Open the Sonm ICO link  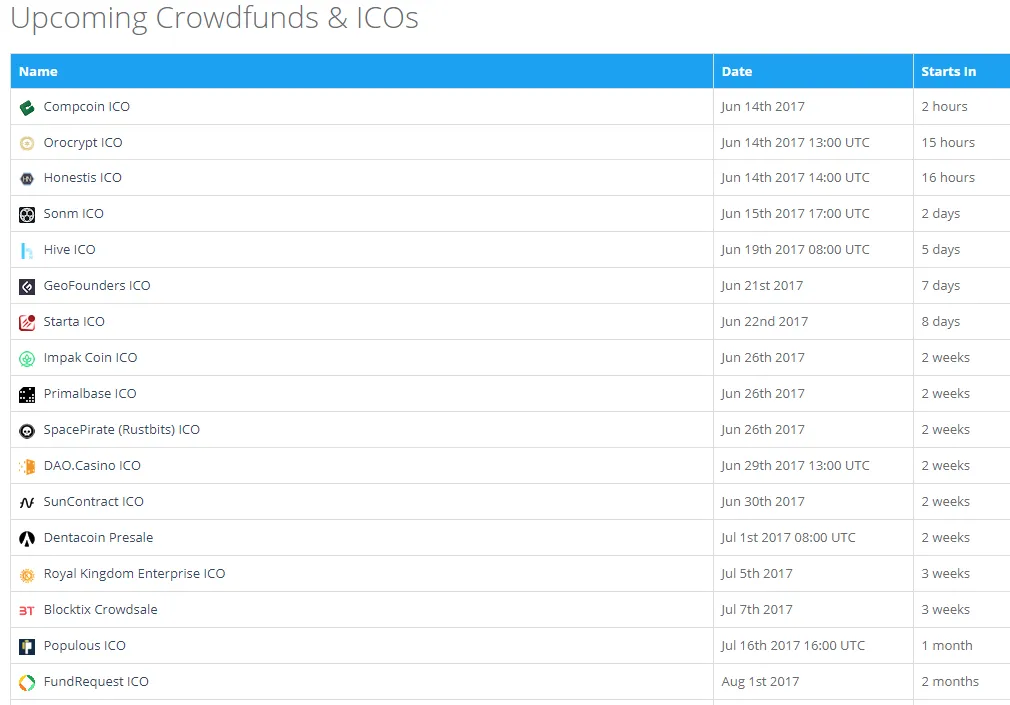[73, 213]
